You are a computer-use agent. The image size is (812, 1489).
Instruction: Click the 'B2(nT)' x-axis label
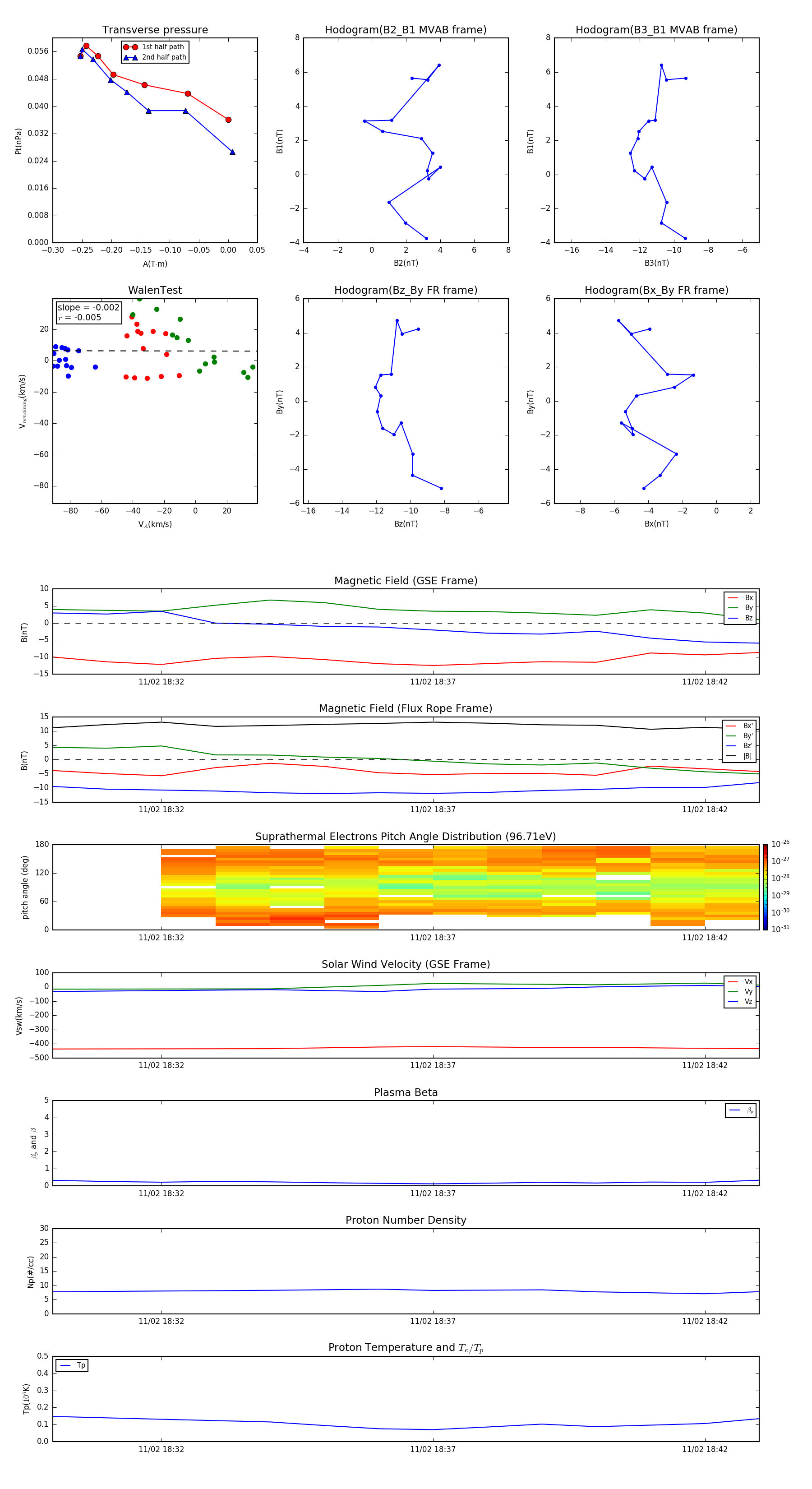click(x=406, y=263)
